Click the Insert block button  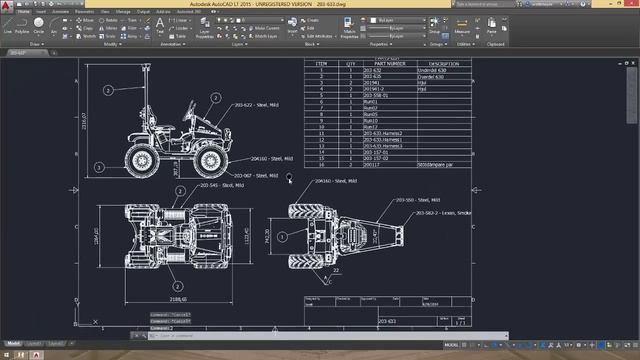click(292, 25)
